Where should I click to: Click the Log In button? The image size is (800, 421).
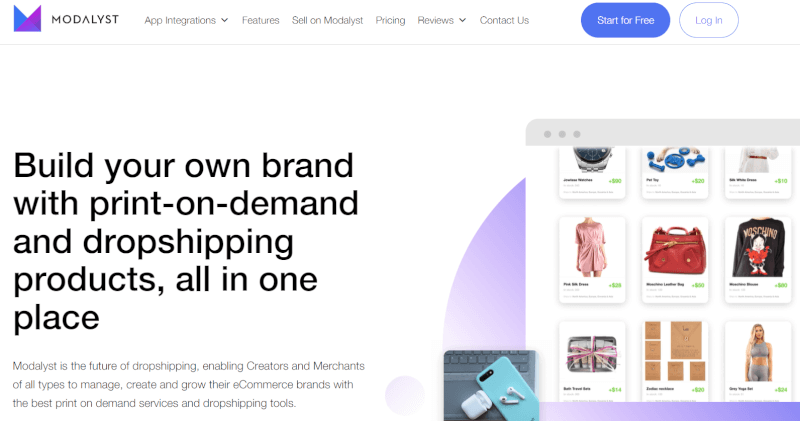tap(709, 20)
